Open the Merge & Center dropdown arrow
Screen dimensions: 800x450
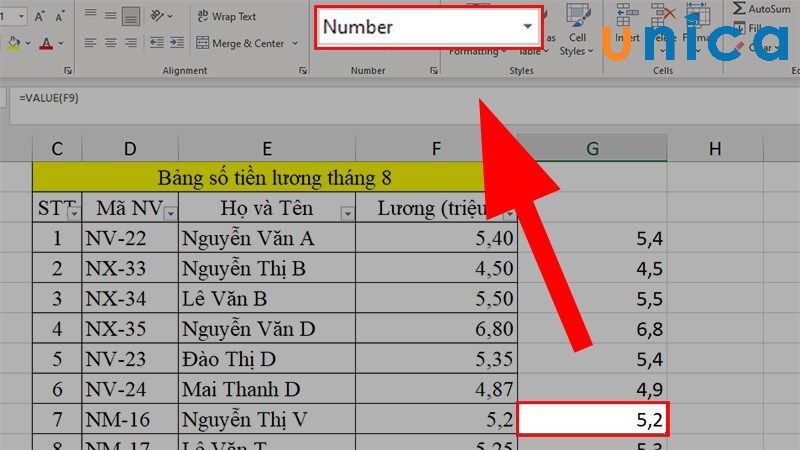[x=295, y=44]
